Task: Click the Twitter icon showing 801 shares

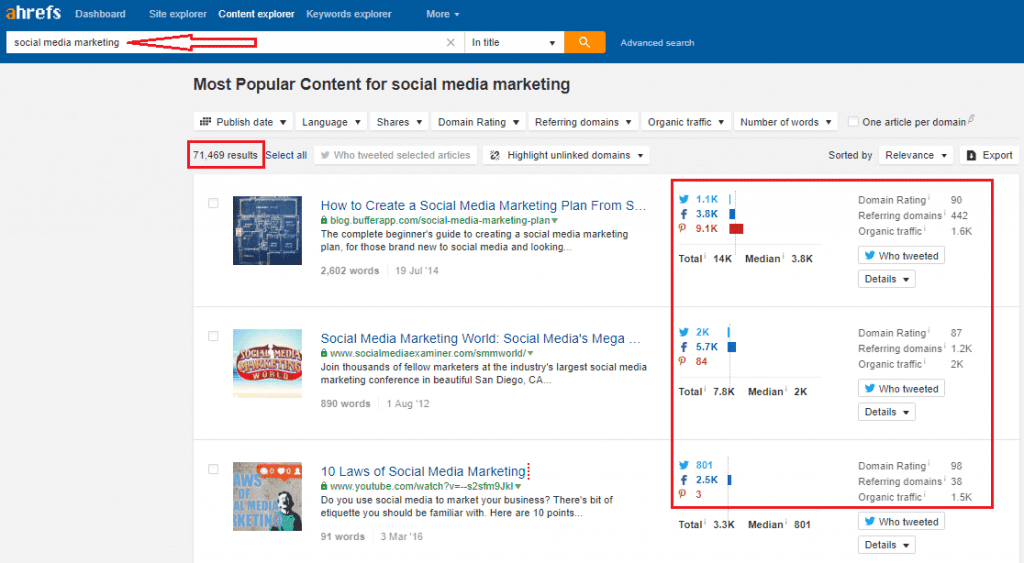Action: coord(684,465)
